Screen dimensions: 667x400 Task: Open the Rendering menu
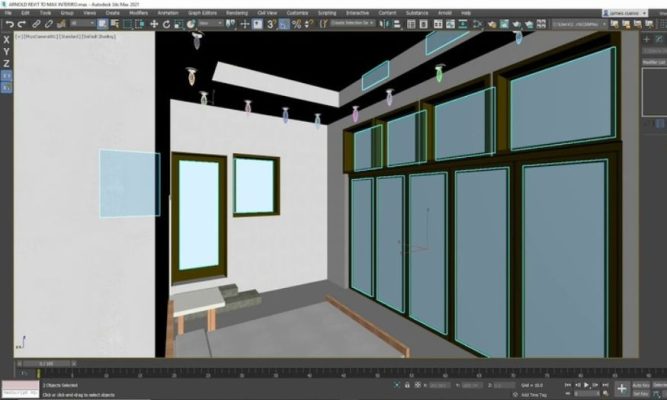(237, 13)
